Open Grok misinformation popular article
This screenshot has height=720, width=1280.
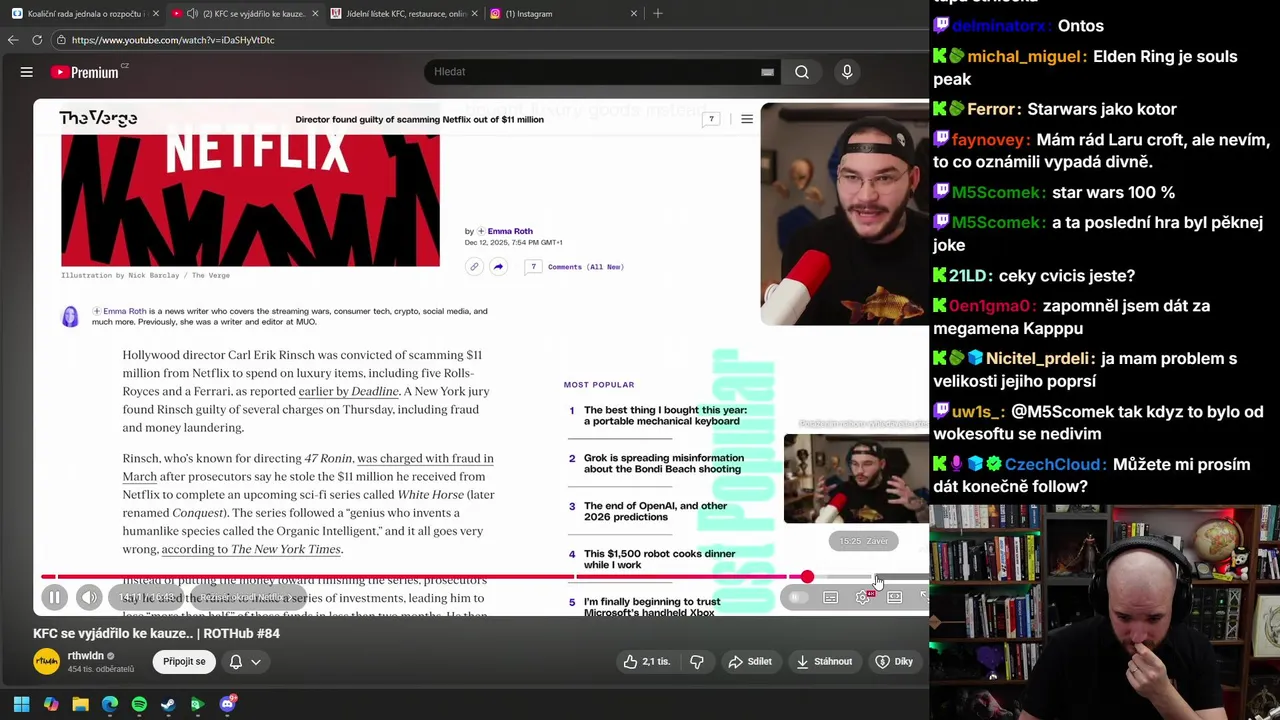click(663, 463)
